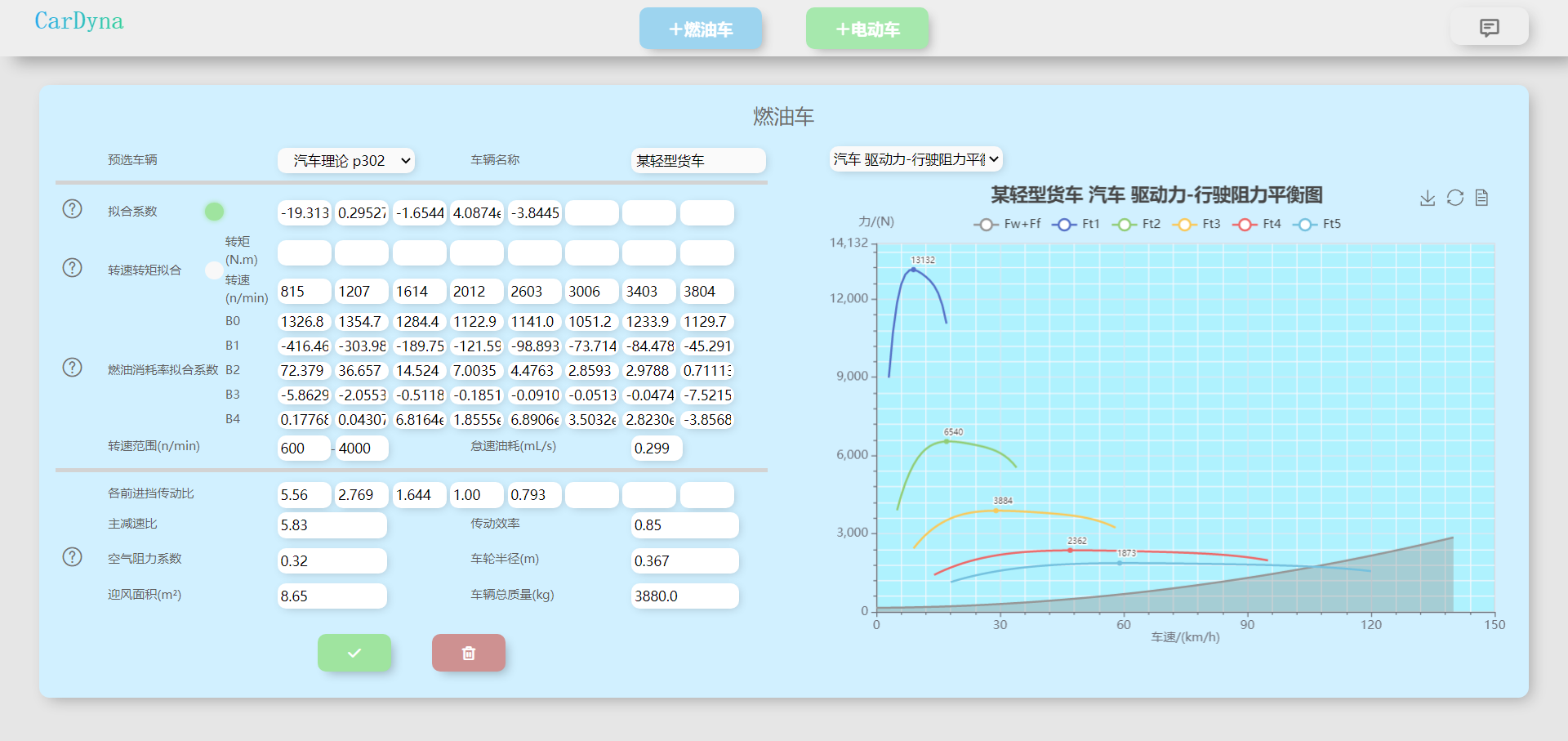Edit gear ratio field 2.769
Screen dimensions: 1568x741
click(x=362, y=495)
